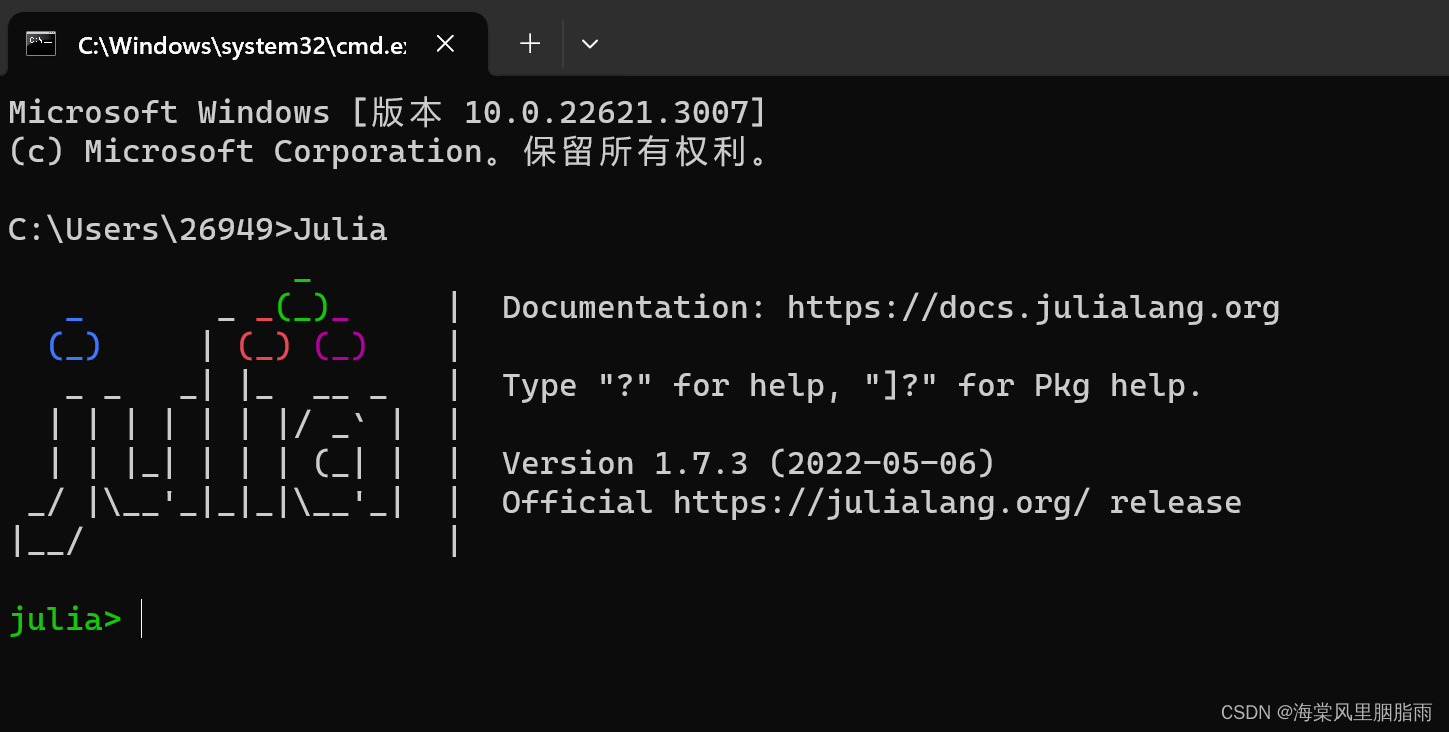Select the C:\Windows\system32\cmd.exe tab

[240, 45]
